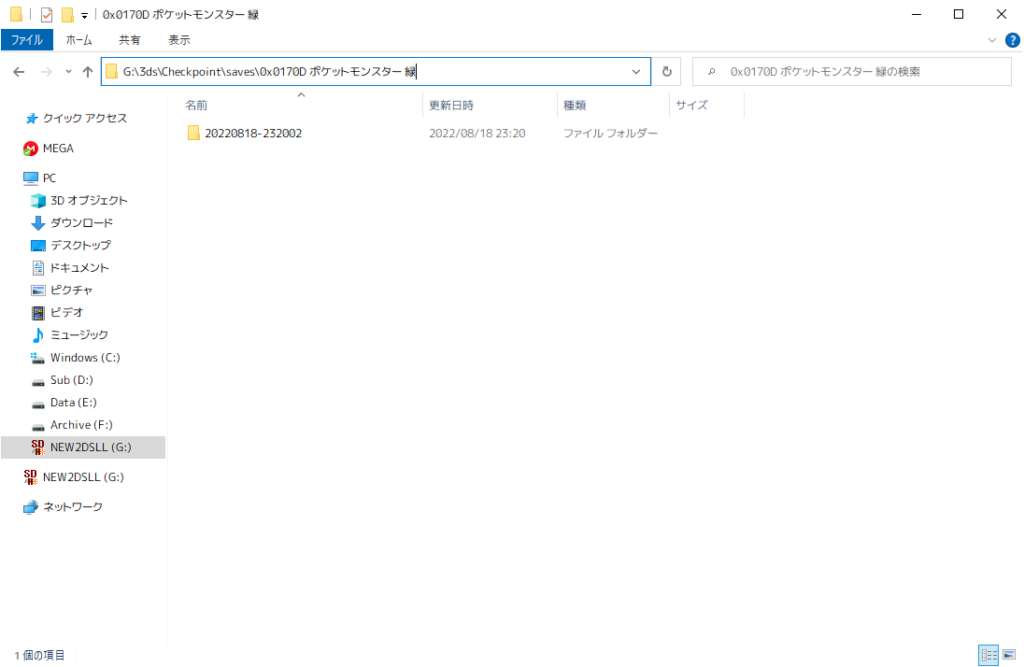Open the ダウンロード folder

82,223
